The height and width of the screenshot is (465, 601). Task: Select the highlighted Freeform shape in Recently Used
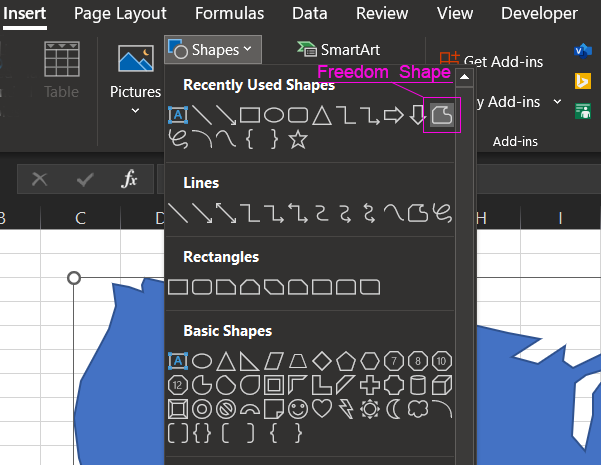point(442,116)
